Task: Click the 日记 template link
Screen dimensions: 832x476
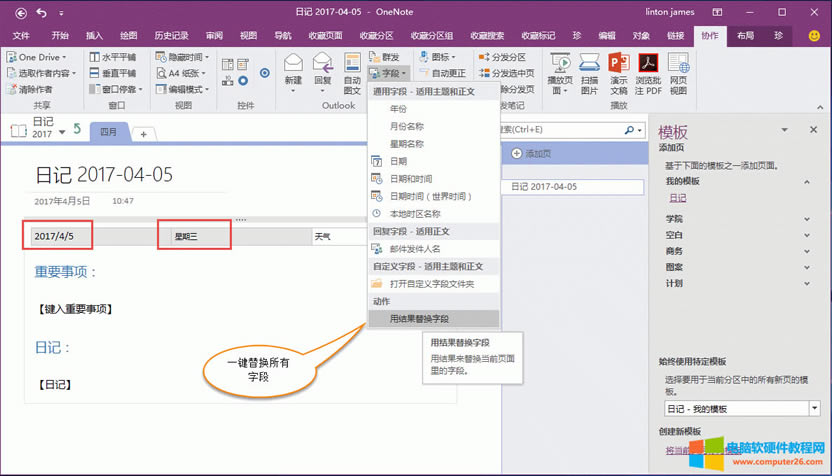Action: (677, 198)
